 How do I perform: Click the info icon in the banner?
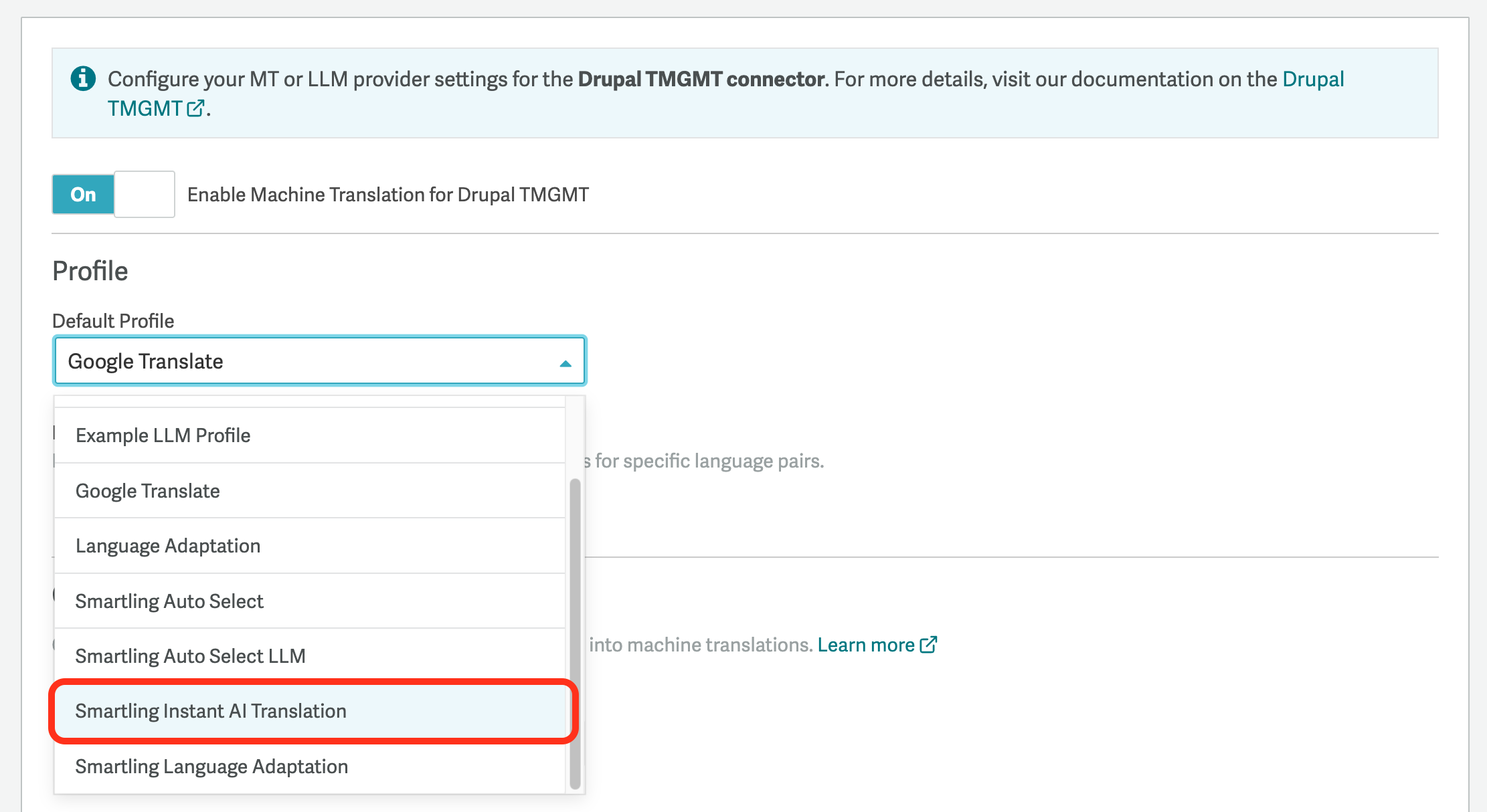[83, 79]
